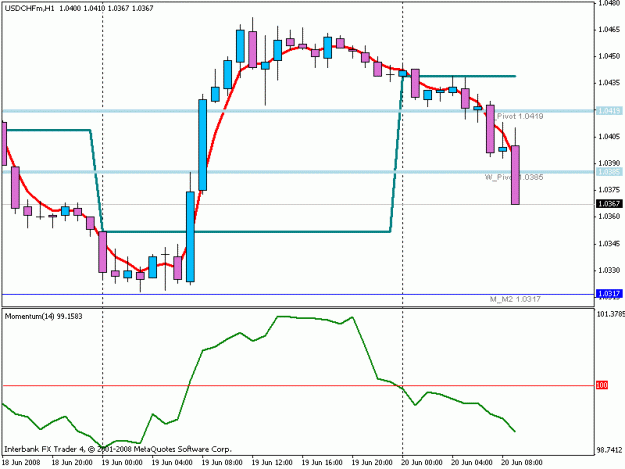625x469 pixels.
Task: Click the 1.0345 price axis value
Action: click(x=609, y=243)
